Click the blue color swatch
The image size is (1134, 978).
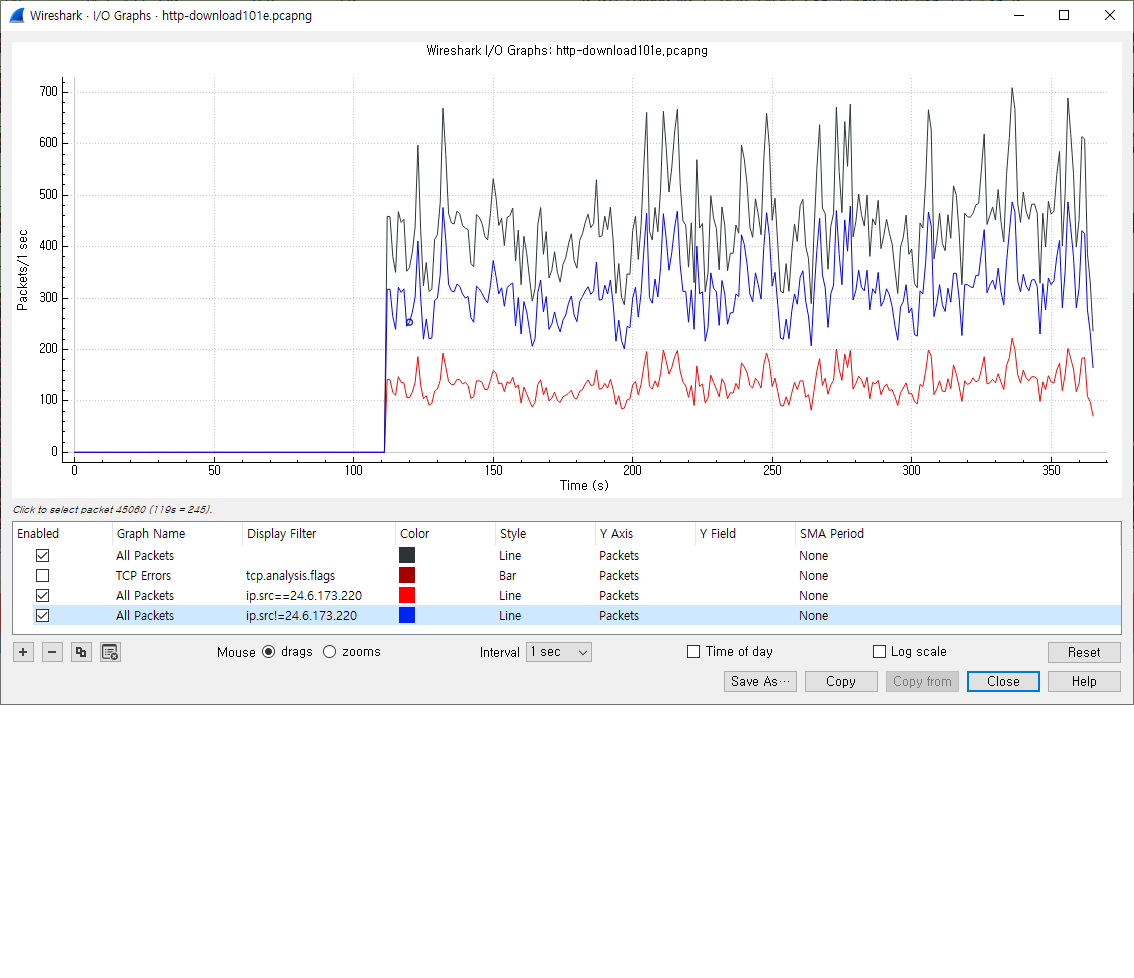pos(407,616)
